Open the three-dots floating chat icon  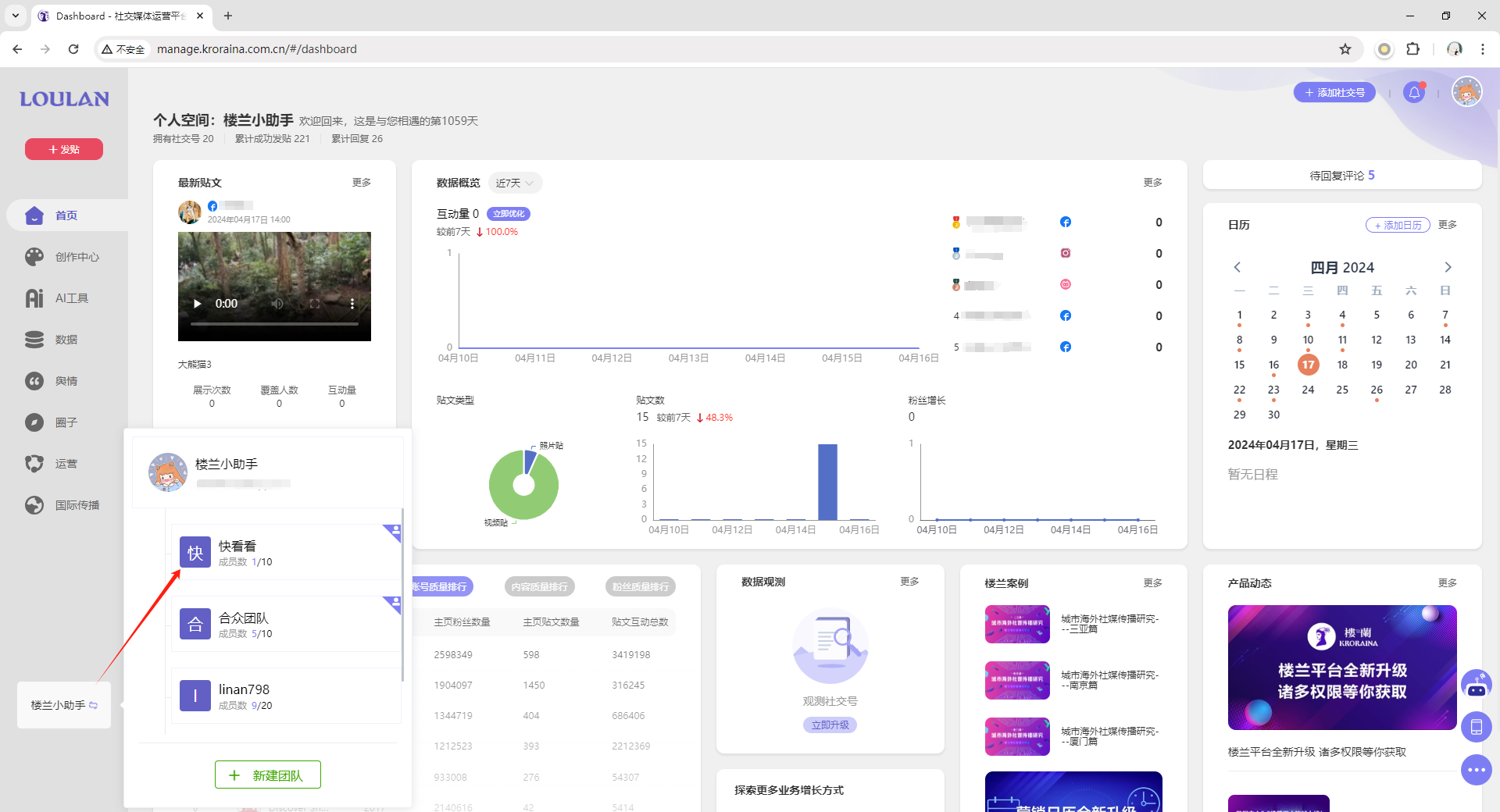(1476, 770)
